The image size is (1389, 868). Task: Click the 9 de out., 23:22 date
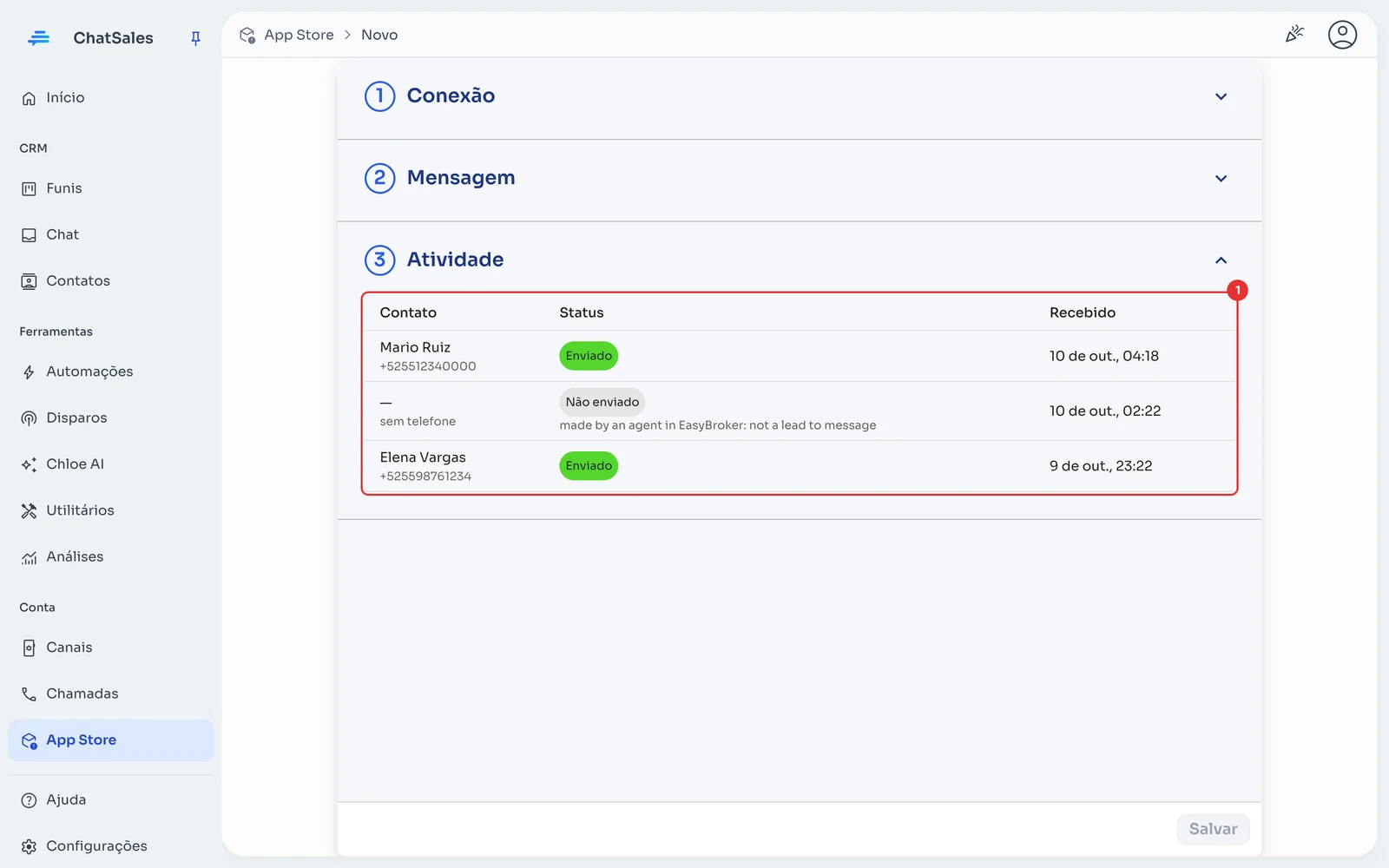(x=1100, y=466)
